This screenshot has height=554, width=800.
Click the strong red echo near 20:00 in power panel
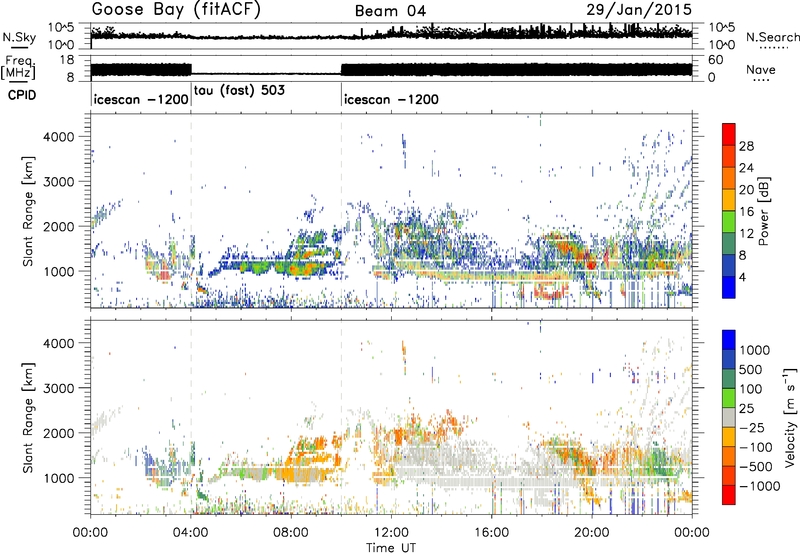click(591, 264)
